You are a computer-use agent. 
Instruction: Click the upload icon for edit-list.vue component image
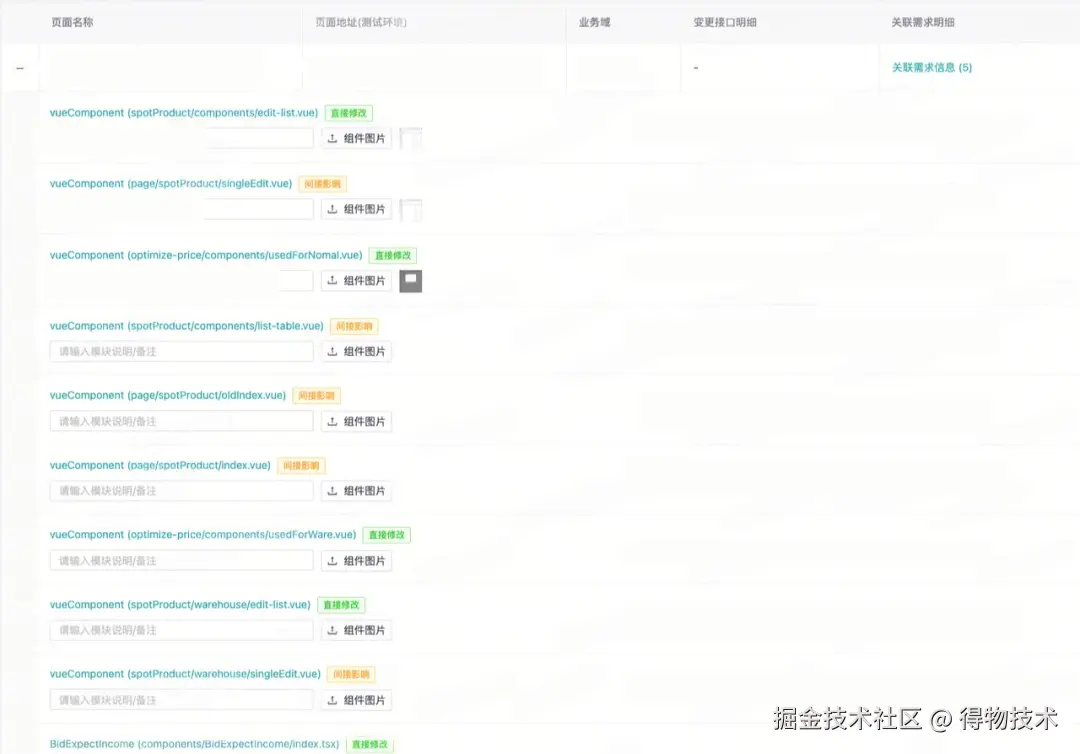(335, 137)
